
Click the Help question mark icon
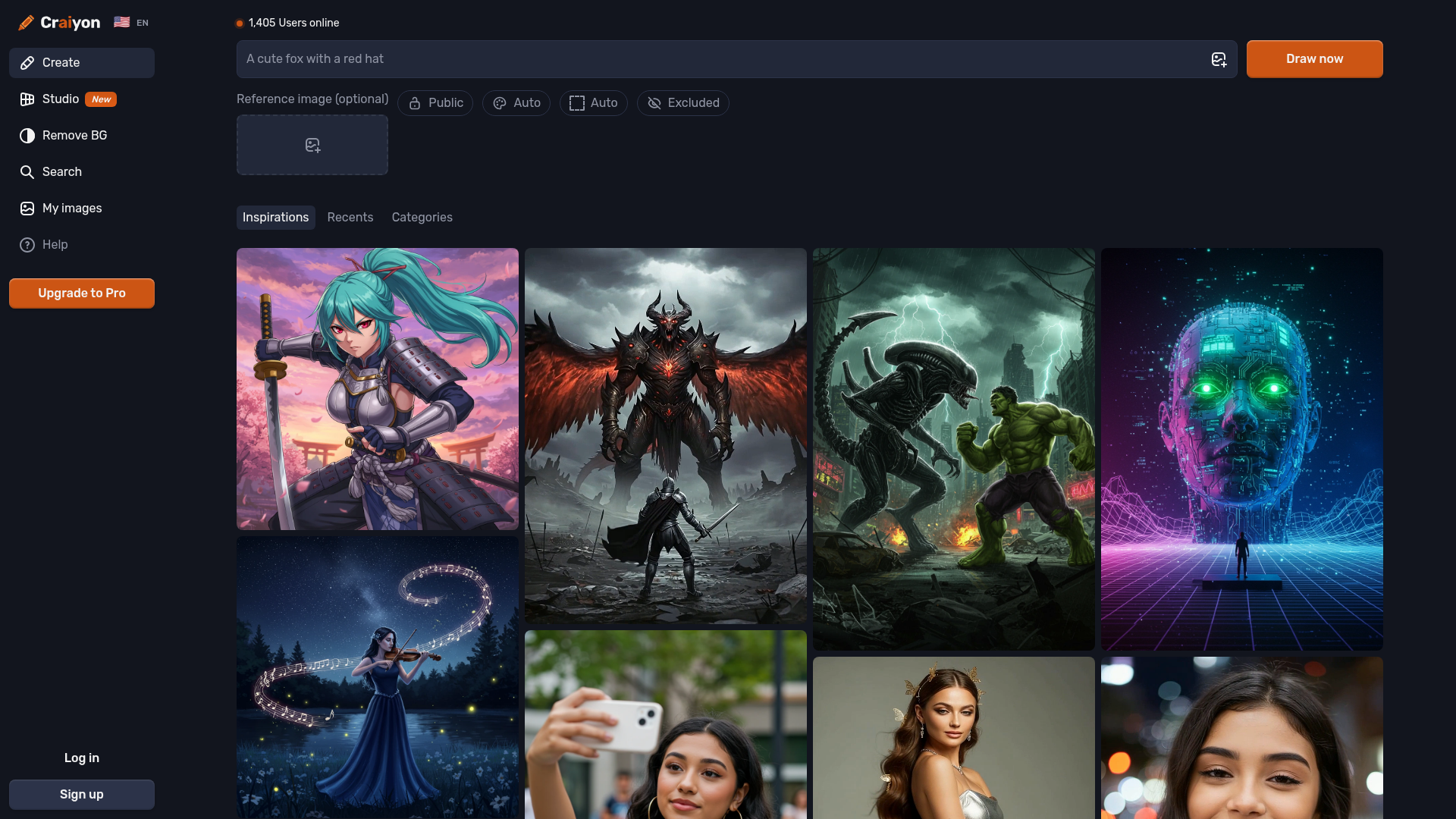(x=27, y=245)
